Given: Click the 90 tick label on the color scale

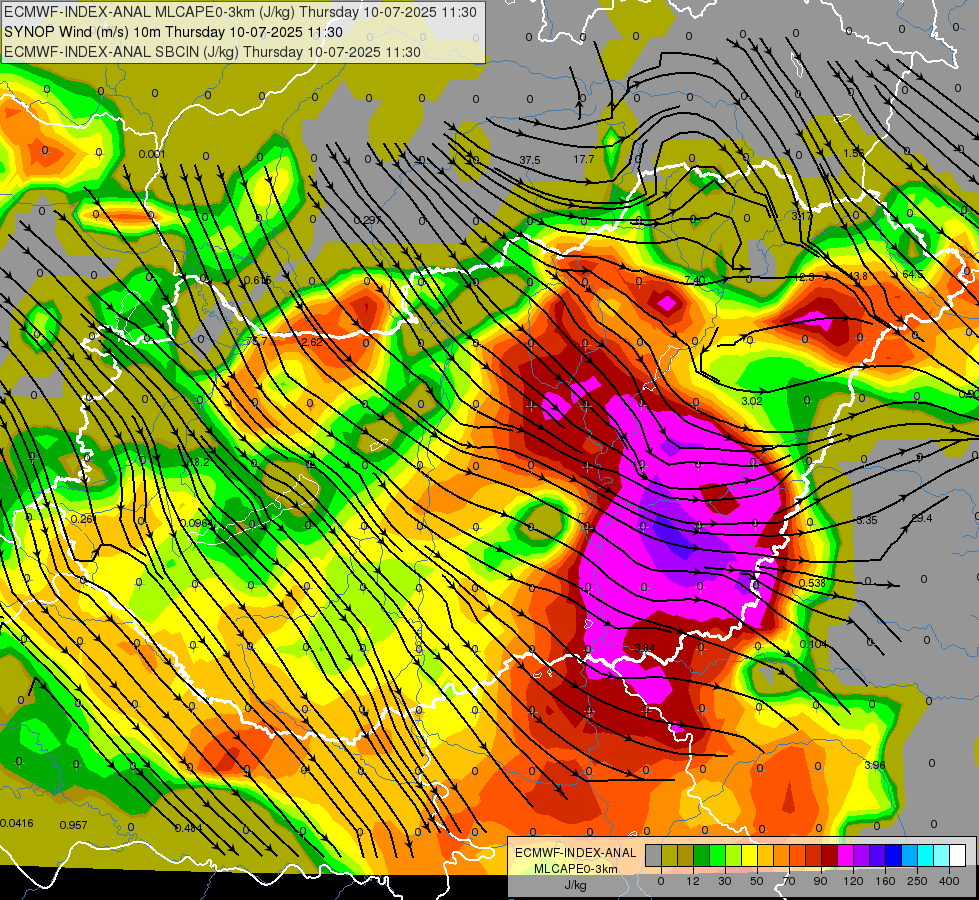Looking at the screenshot, I should point(820,881).
